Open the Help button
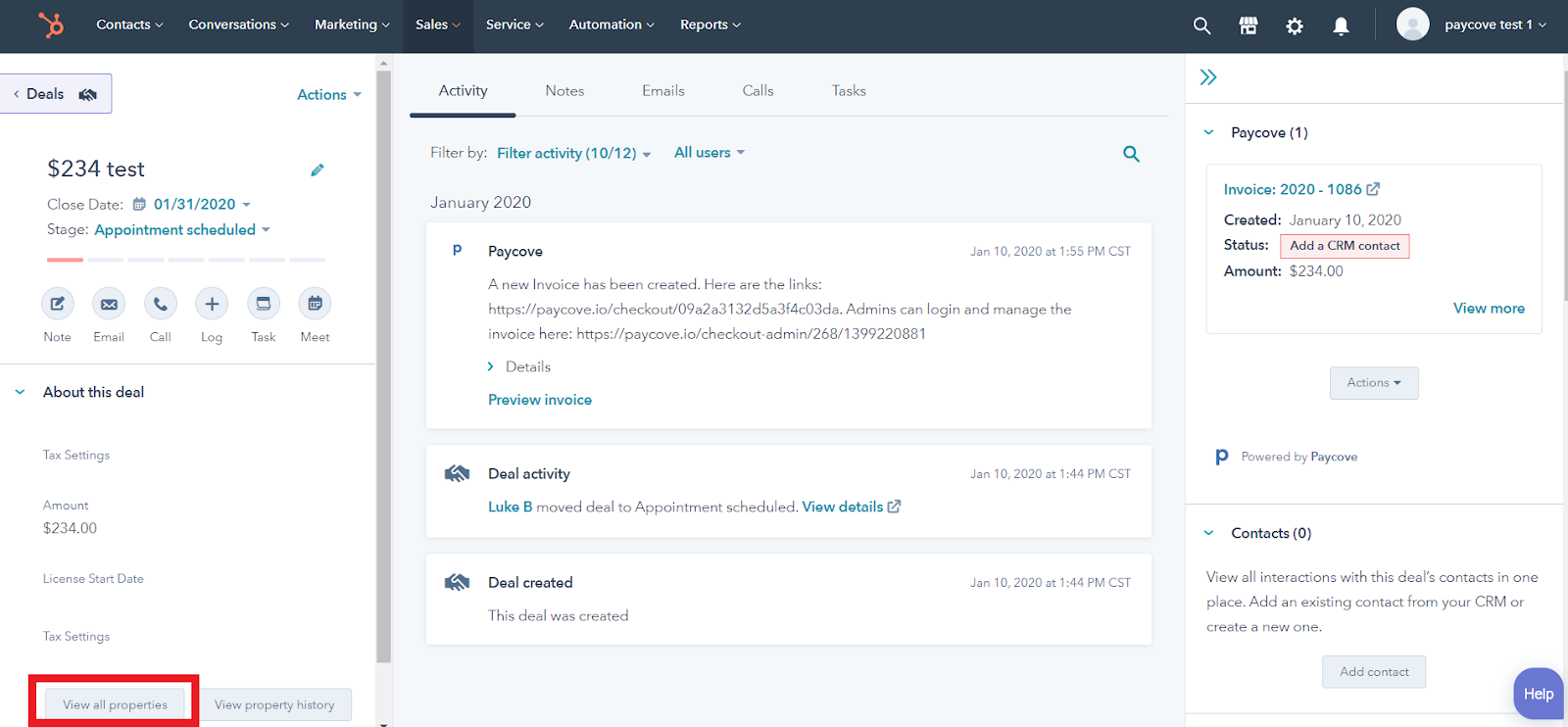The height and width of the screenshot is (727, 1568). (x=1539, y=694)
